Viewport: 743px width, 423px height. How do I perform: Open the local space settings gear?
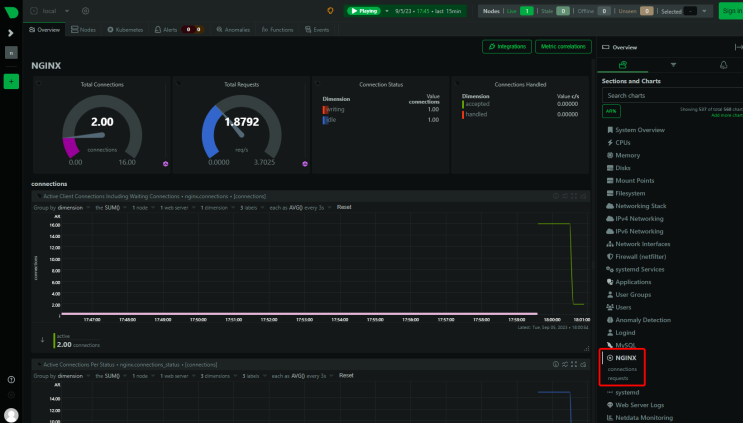(85, 11)
